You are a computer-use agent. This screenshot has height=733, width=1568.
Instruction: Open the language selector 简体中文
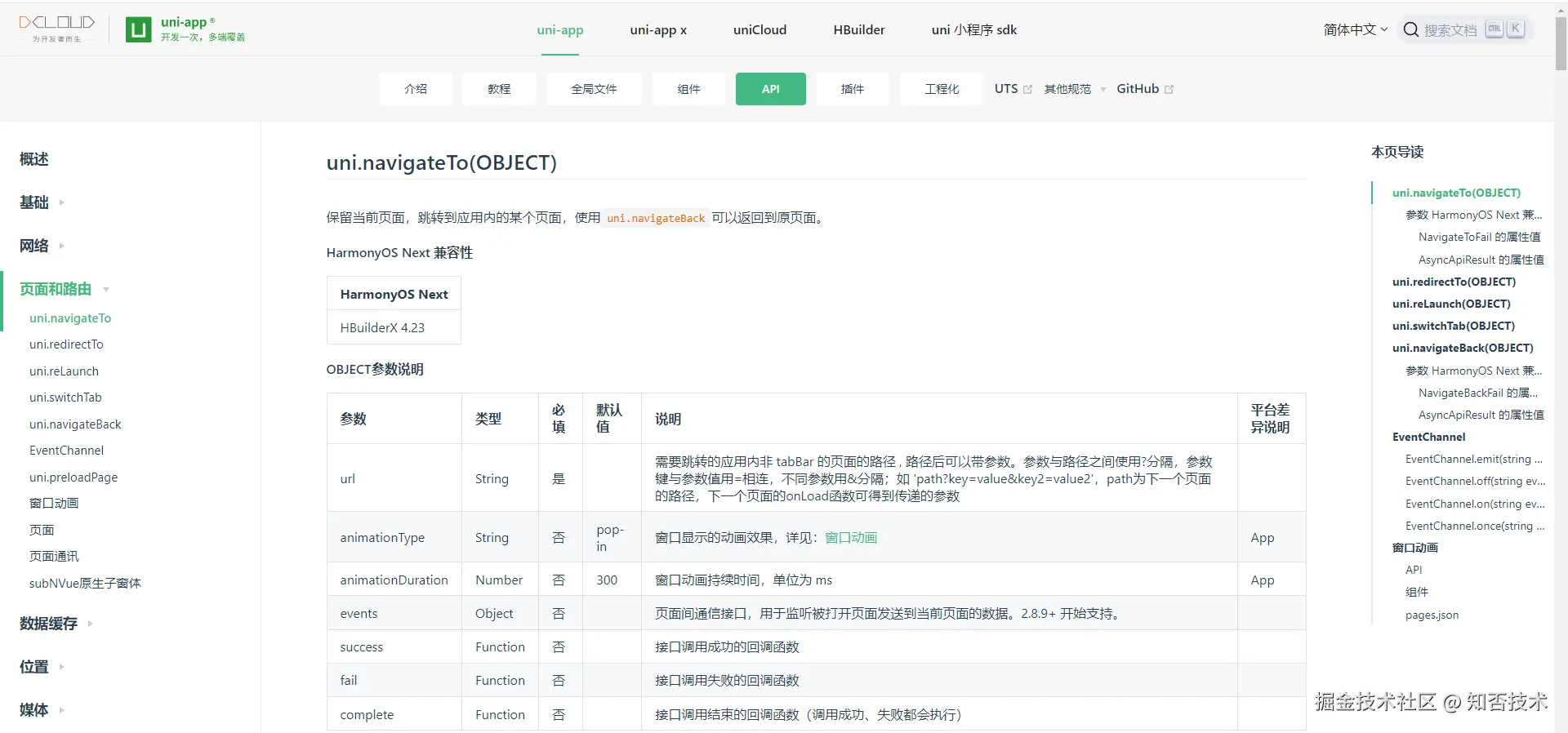(1356, 29)
